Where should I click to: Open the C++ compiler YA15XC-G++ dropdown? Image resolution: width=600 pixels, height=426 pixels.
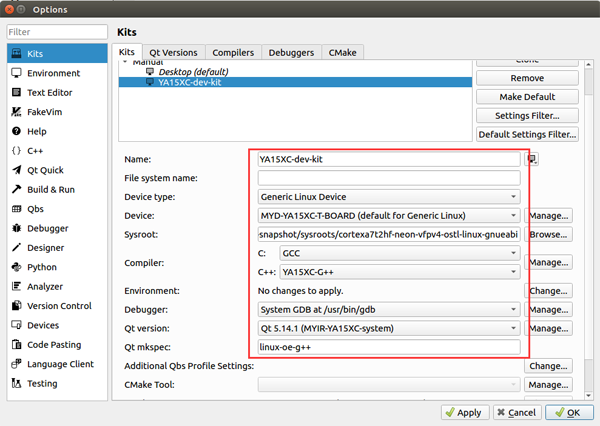(x=400, y=272)
